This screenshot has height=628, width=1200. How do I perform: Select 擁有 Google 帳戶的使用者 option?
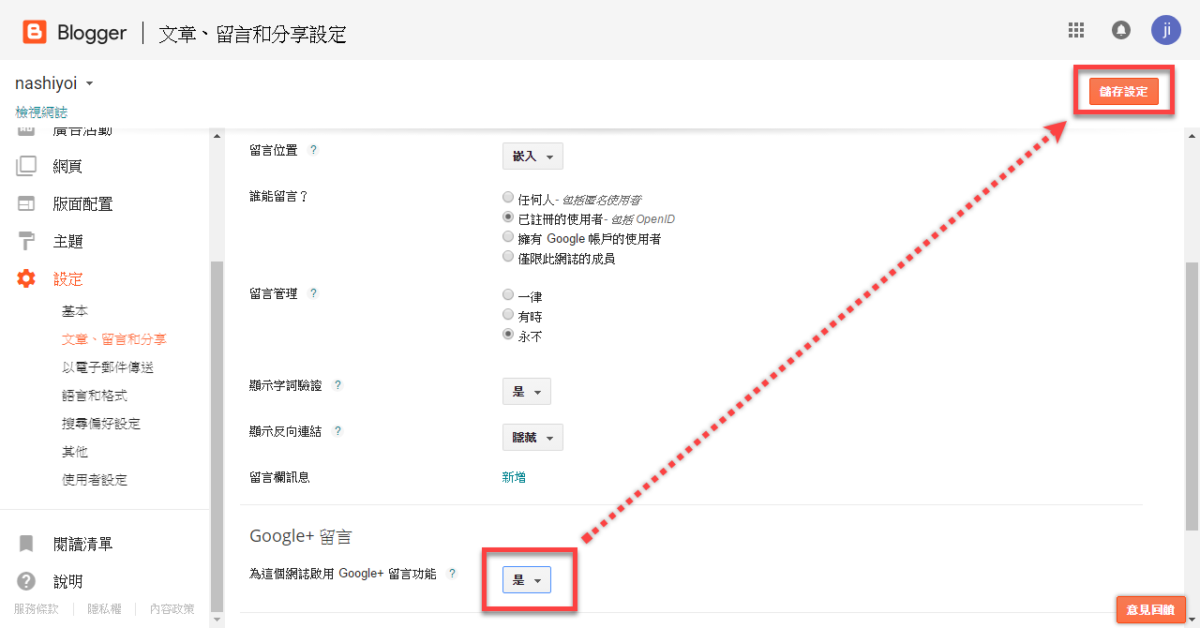[x=509, y=238]
